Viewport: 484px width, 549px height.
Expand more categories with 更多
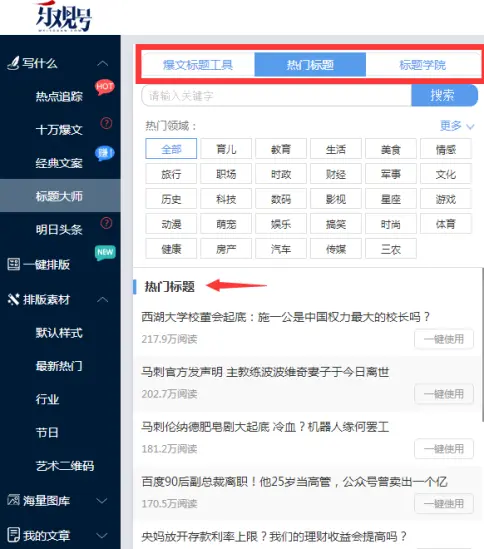pyautogui.click(x=457, y=126)
